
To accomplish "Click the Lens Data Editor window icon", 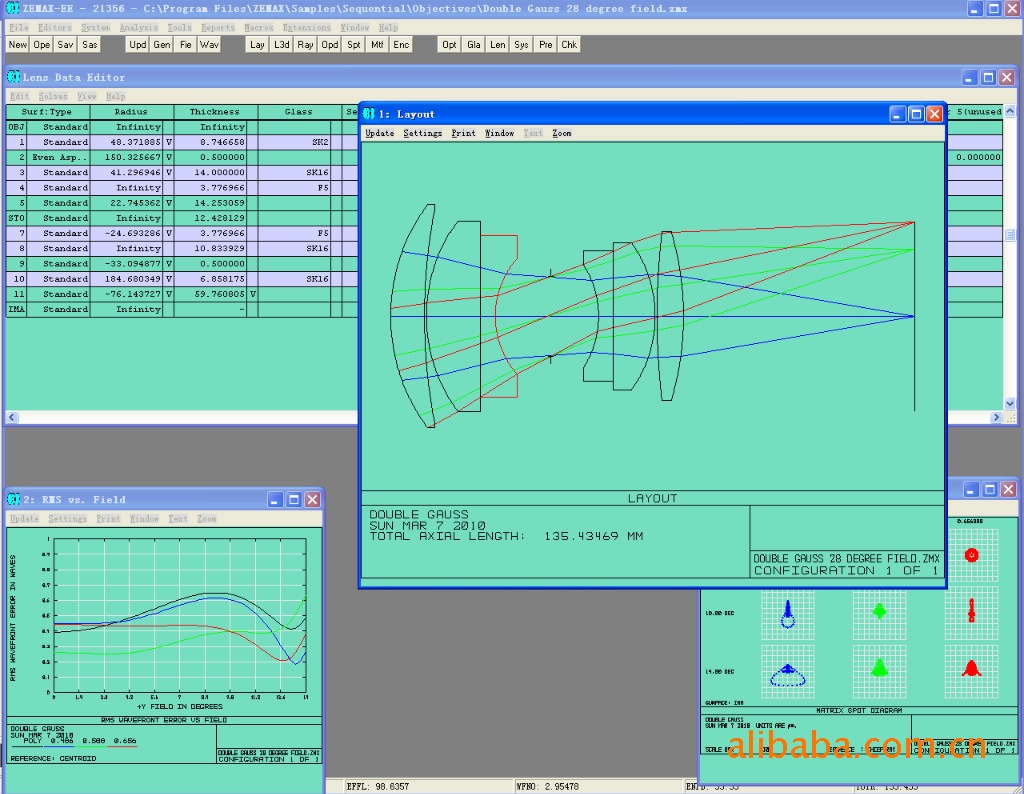I will click(x=13, y=77).
